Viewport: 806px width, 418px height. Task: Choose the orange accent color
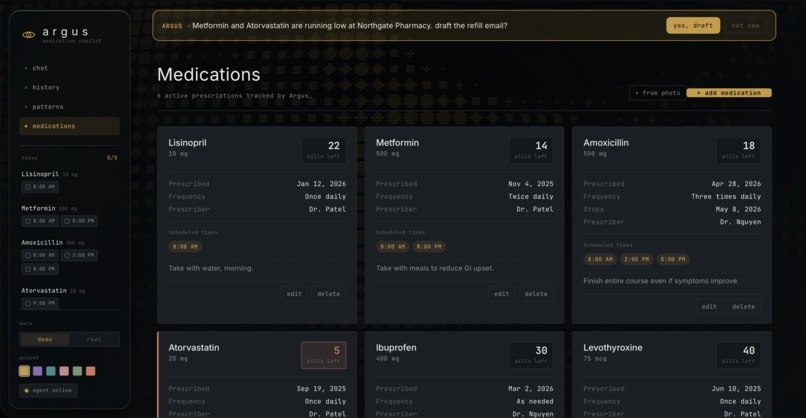pyautogui.click(x=90, y=371)
